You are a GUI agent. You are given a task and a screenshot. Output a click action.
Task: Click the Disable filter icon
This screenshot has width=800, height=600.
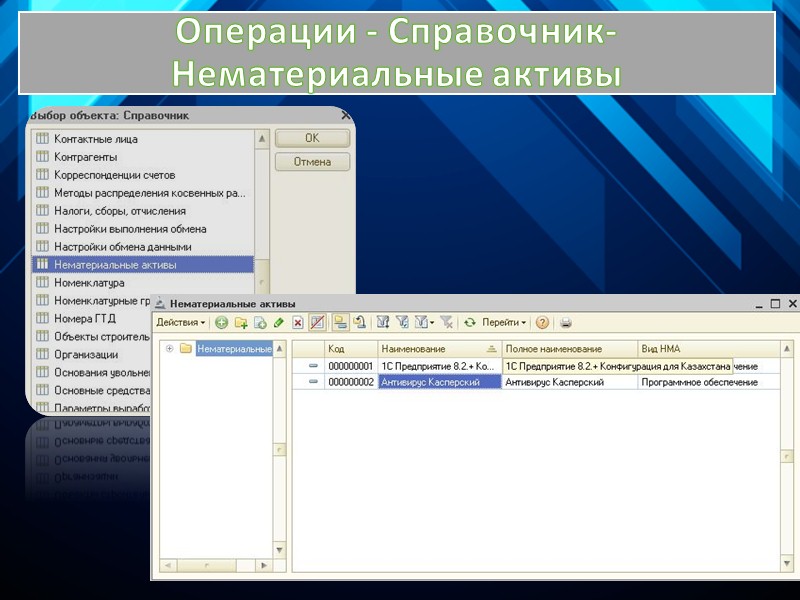tap(446, 322)
